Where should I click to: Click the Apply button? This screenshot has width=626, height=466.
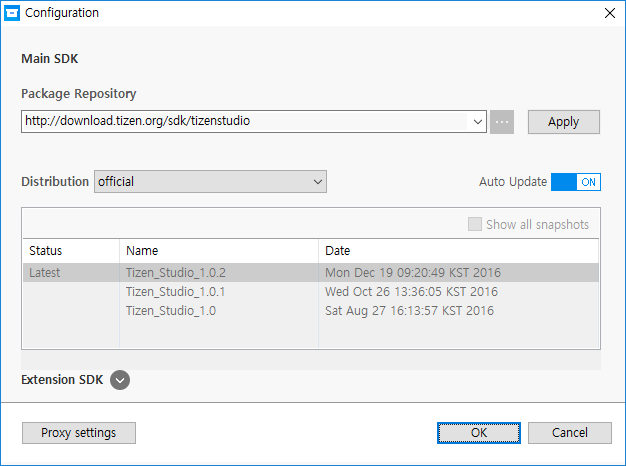click(x=563, y=122)
